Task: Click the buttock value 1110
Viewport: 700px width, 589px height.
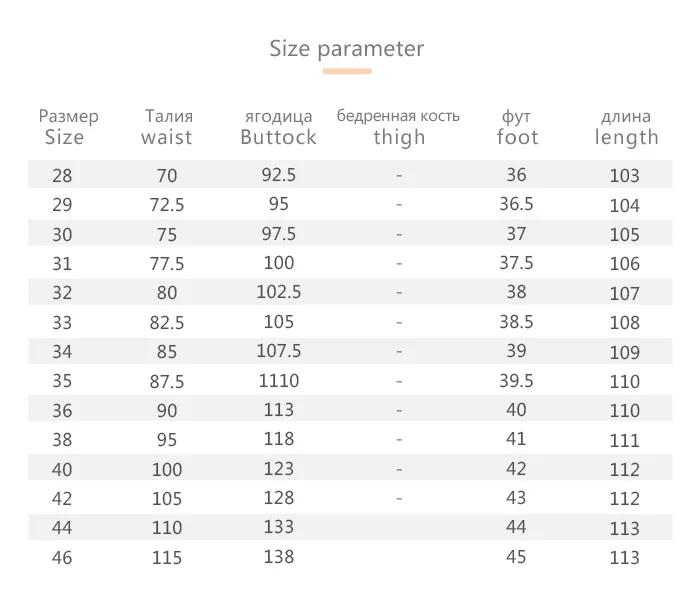Action: tap(278, 381)
